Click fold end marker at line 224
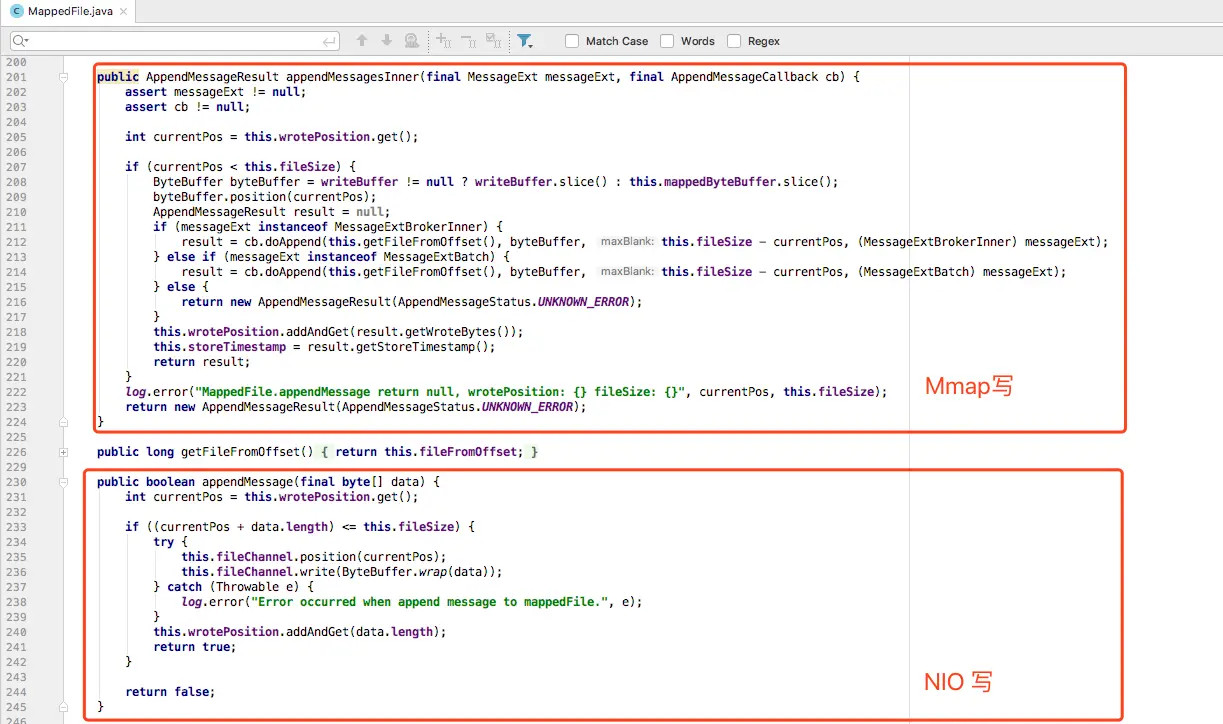 tap(63, 422)
